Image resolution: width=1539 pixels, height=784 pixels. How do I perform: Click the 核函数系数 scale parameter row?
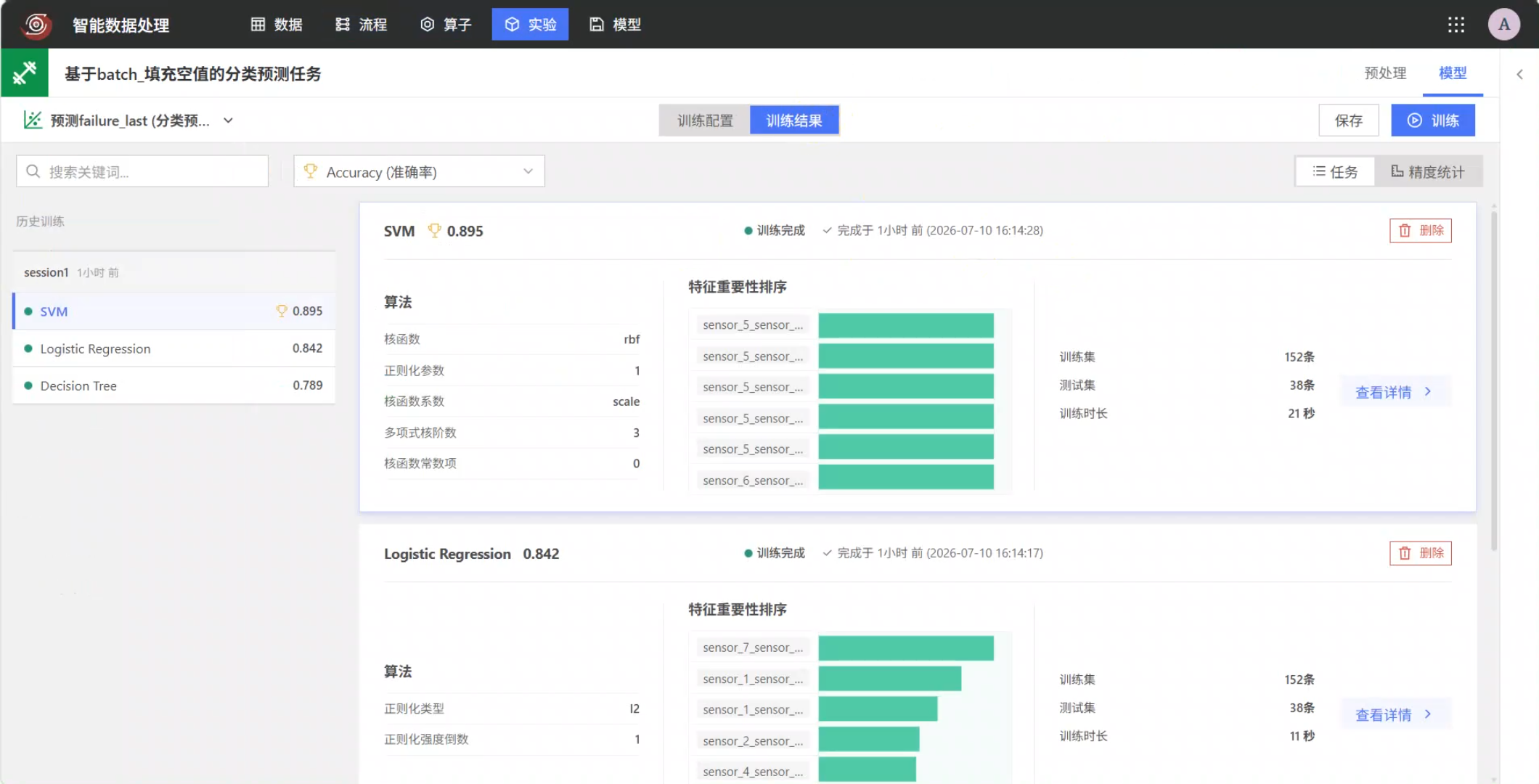(512, 401)
